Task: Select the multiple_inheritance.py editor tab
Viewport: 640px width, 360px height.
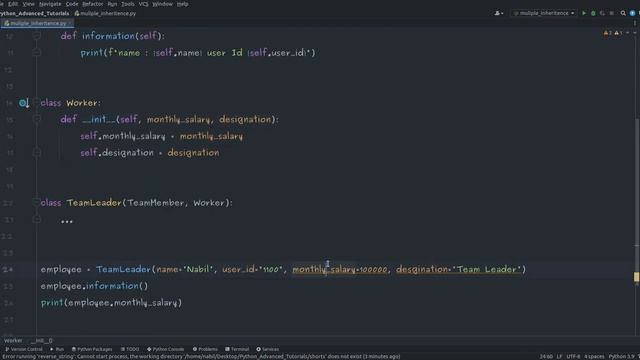Action: (37, 23)
